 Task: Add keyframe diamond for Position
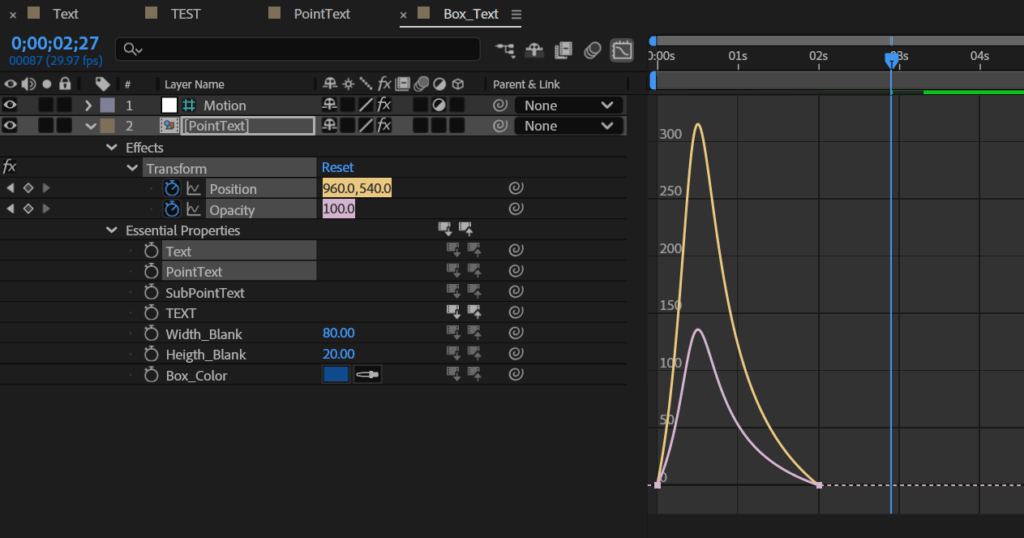point(28,188)
